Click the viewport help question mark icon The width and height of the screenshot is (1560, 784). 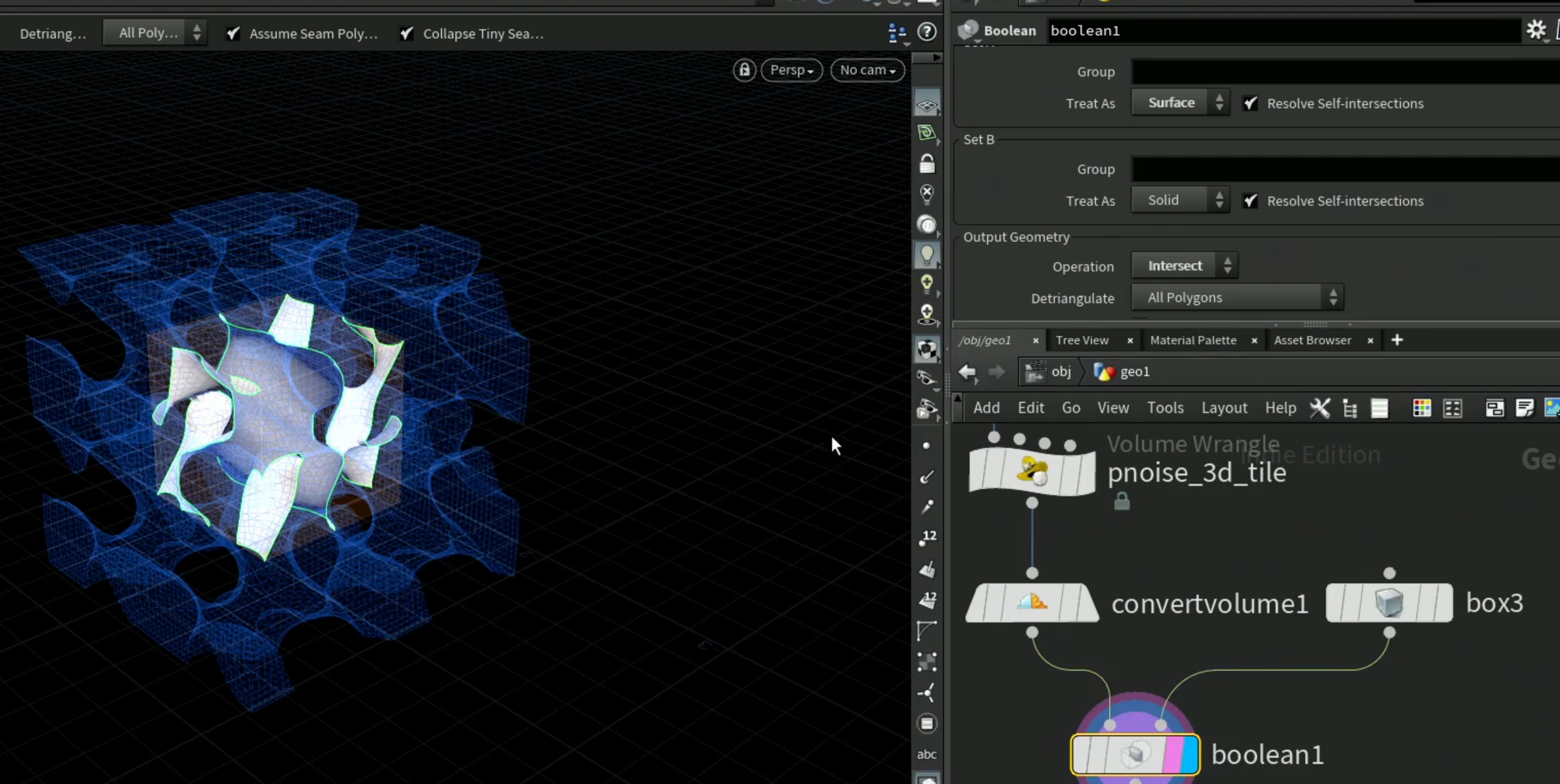[927, 32]
